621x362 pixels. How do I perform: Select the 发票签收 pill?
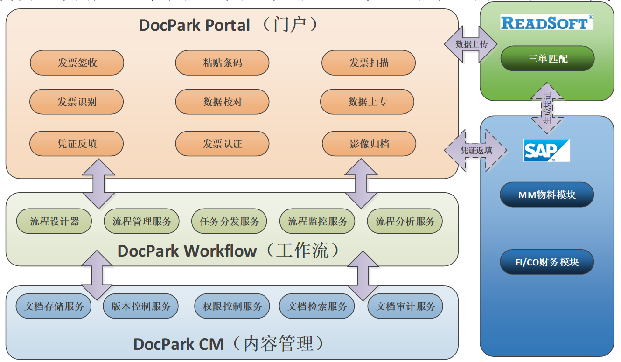77,63
